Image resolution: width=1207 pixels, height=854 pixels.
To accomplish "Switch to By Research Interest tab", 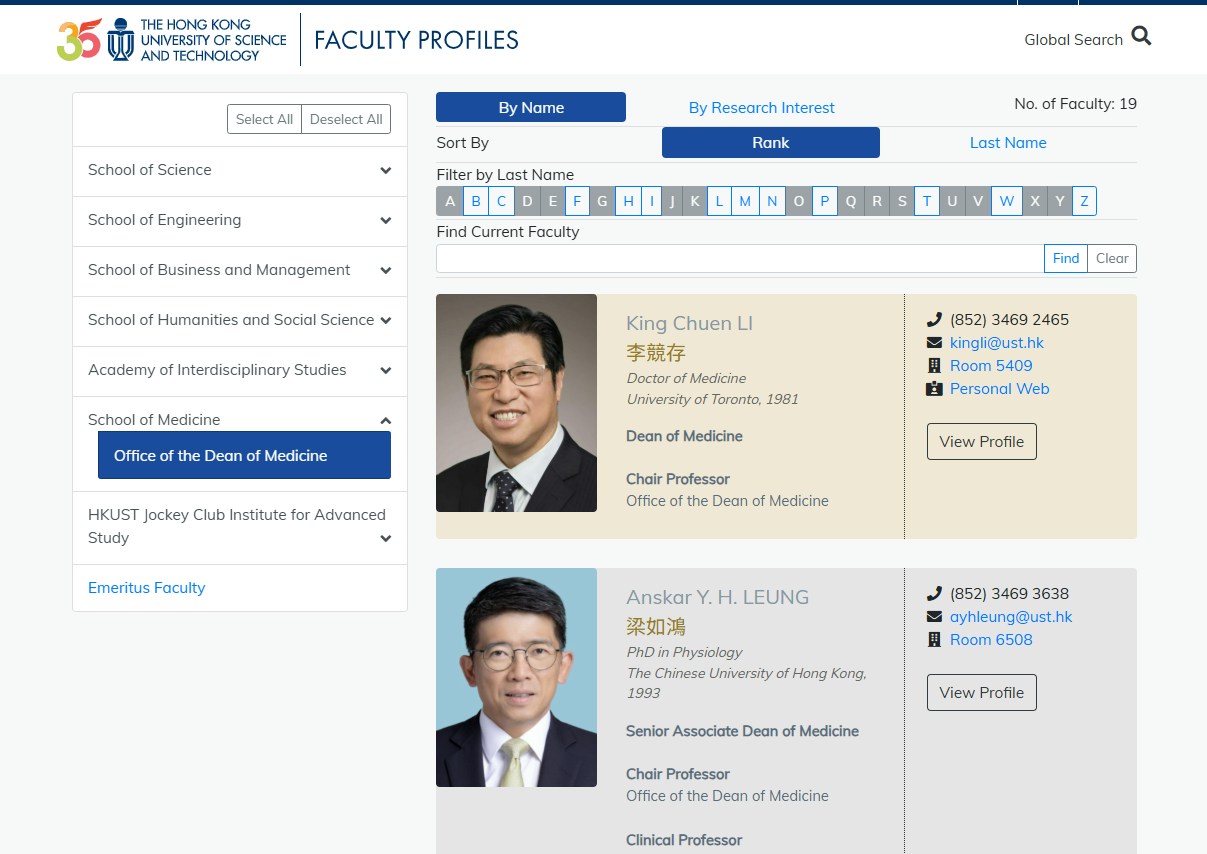I will tap(762, 108).
